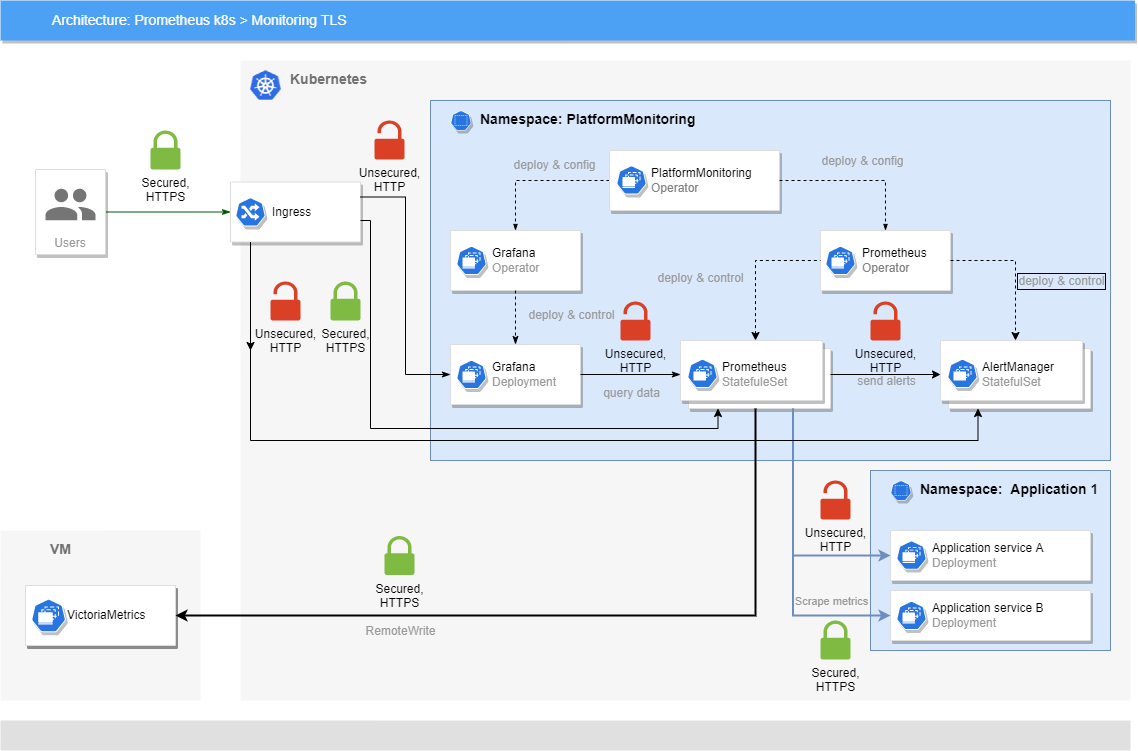This screenshot has width=1138, height=751.
Task: Click the 'VM' group label
Action: click(60, 549)
